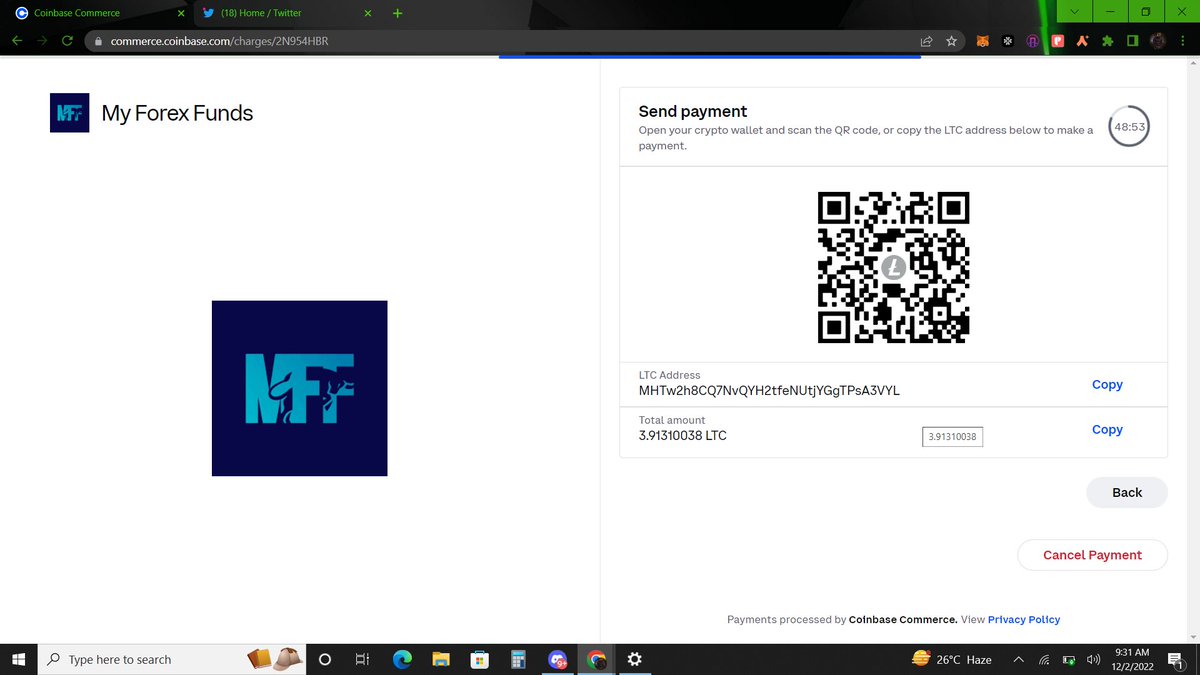Open Settings gear on taskbar

(x=635, y=659)
